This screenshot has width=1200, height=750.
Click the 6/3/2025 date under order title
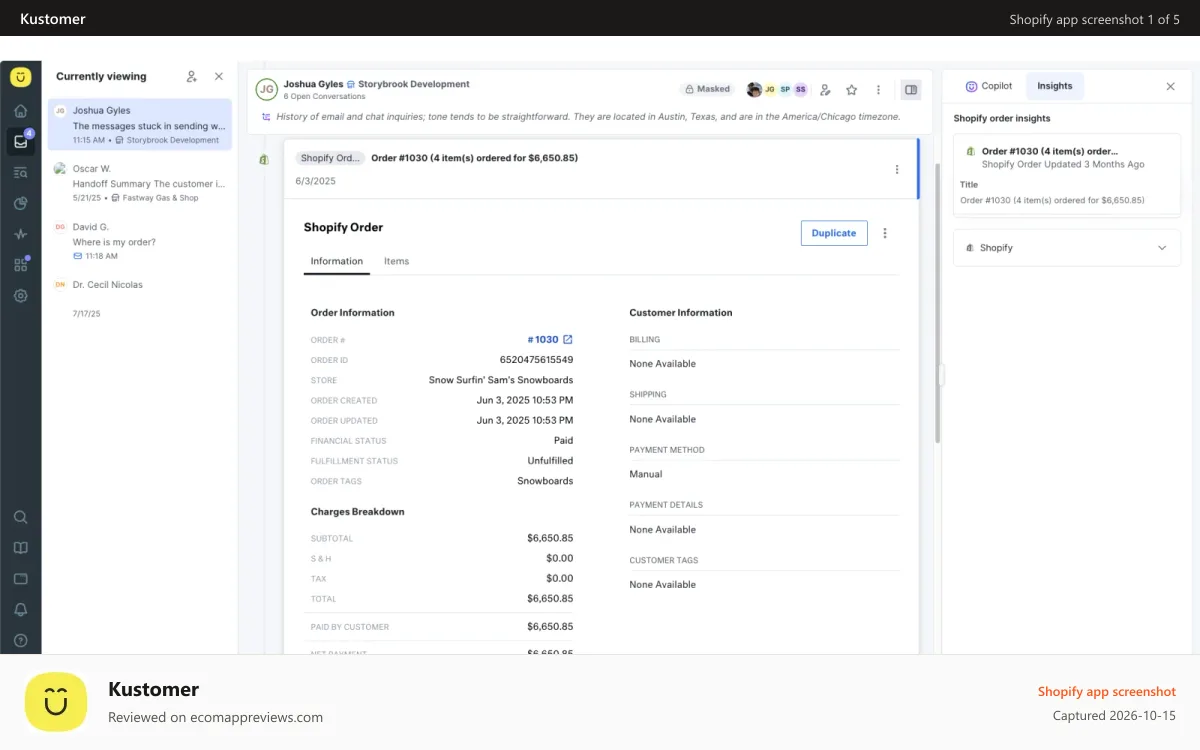[316, 181]
